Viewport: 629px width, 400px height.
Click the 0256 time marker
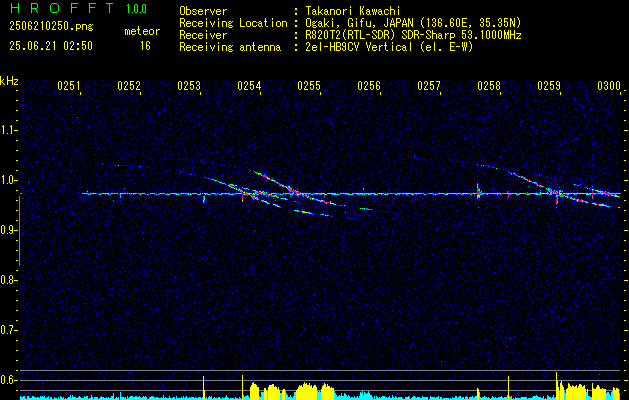click(369, 86)
